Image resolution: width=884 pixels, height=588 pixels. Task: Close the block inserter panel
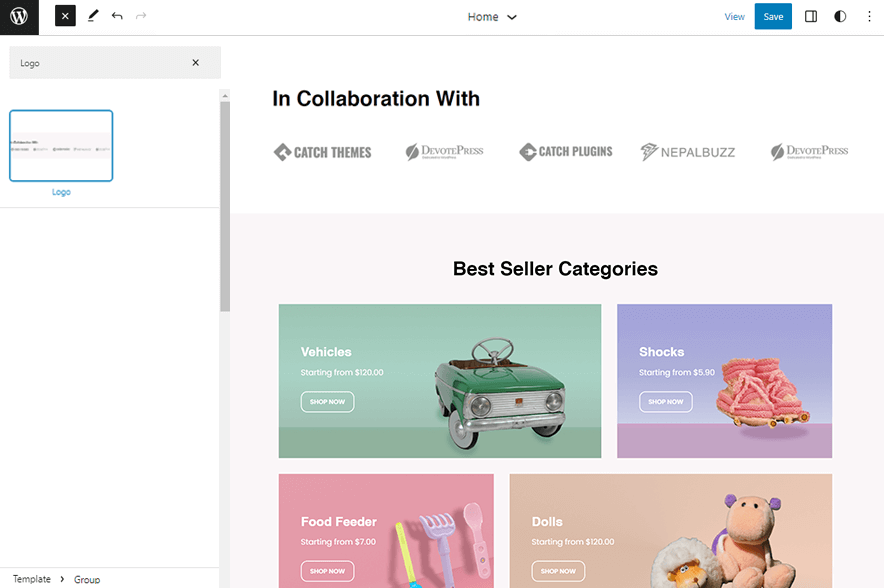pos(65,16)
